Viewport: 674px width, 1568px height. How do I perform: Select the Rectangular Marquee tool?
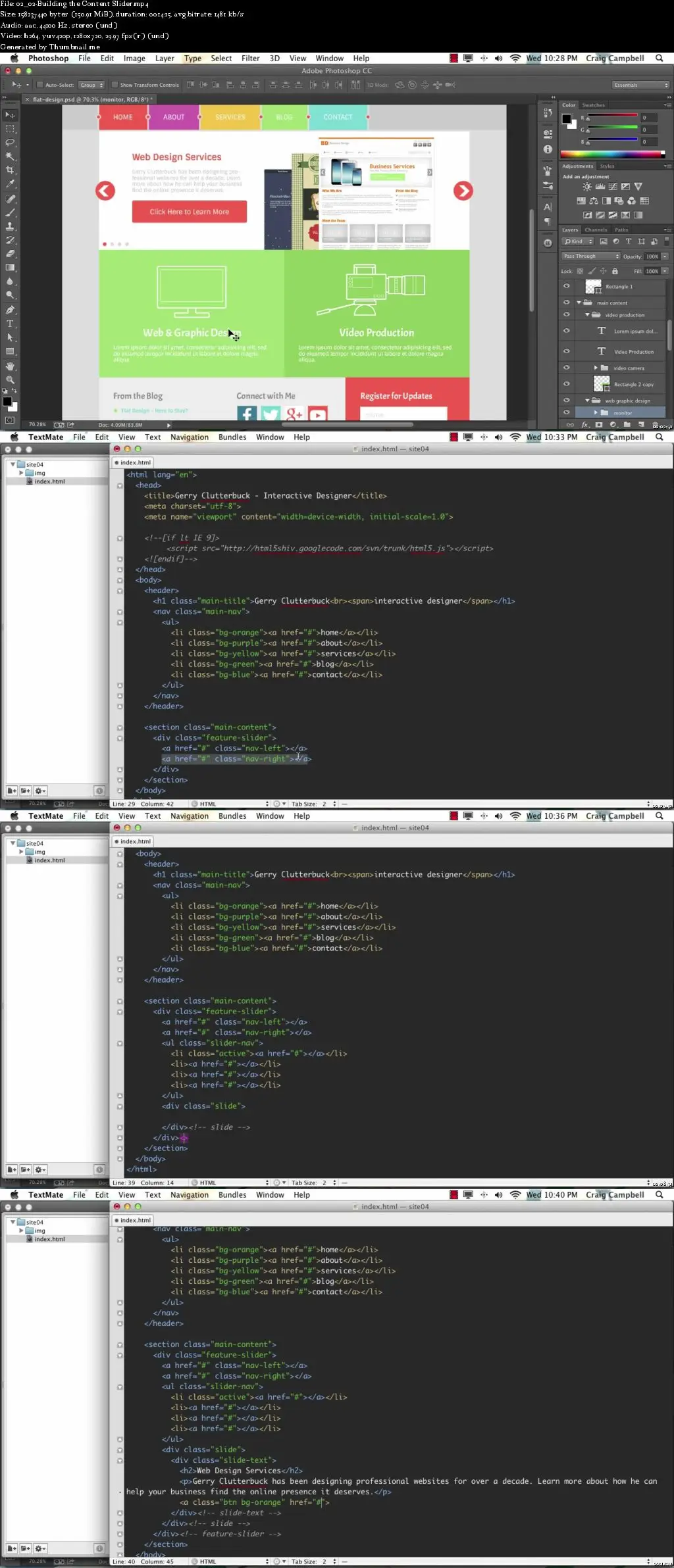(x=10, y=129)
